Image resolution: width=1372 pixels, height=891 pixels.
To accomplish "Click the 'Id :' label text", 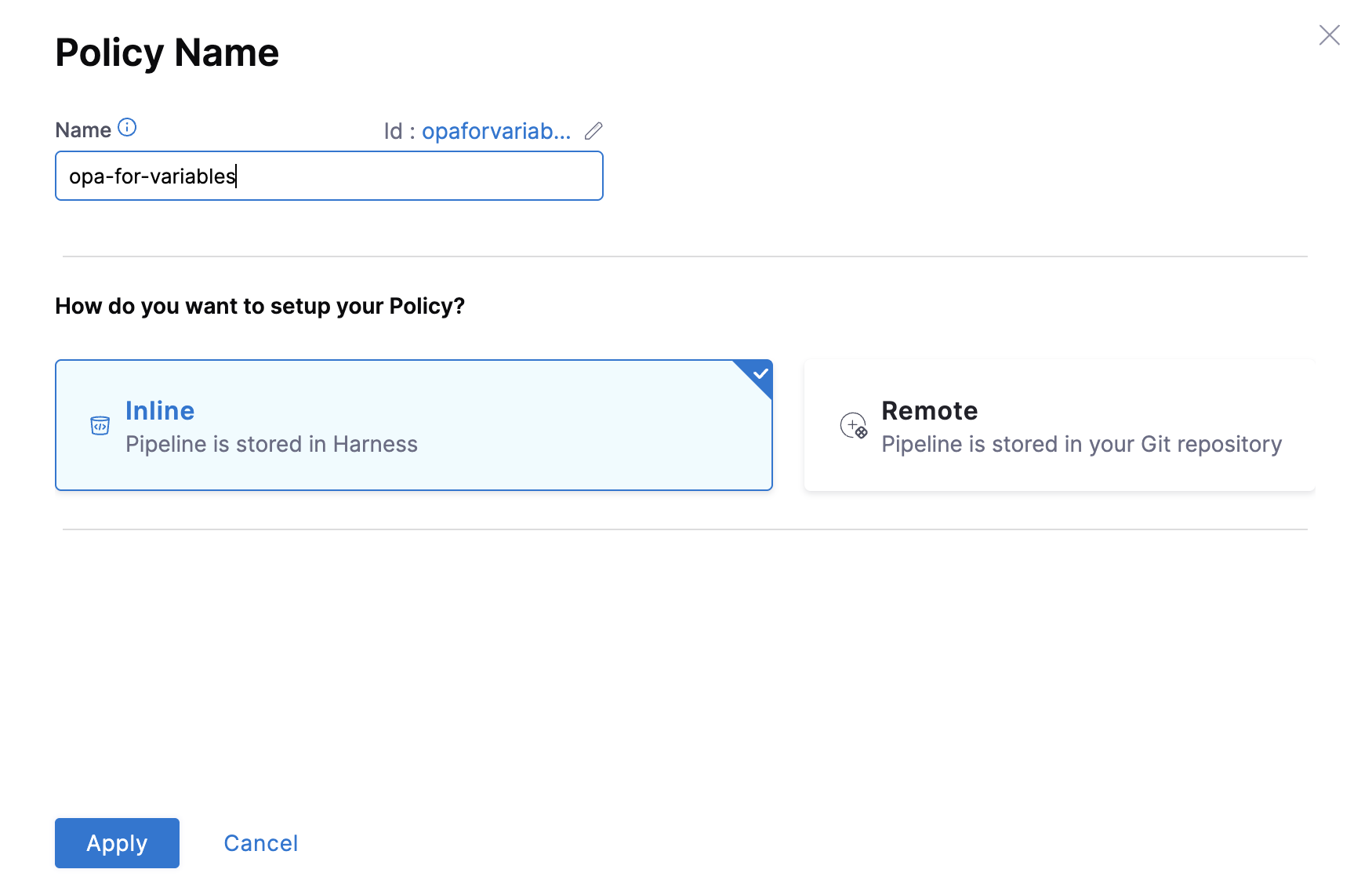I will [x=398, y=131].
